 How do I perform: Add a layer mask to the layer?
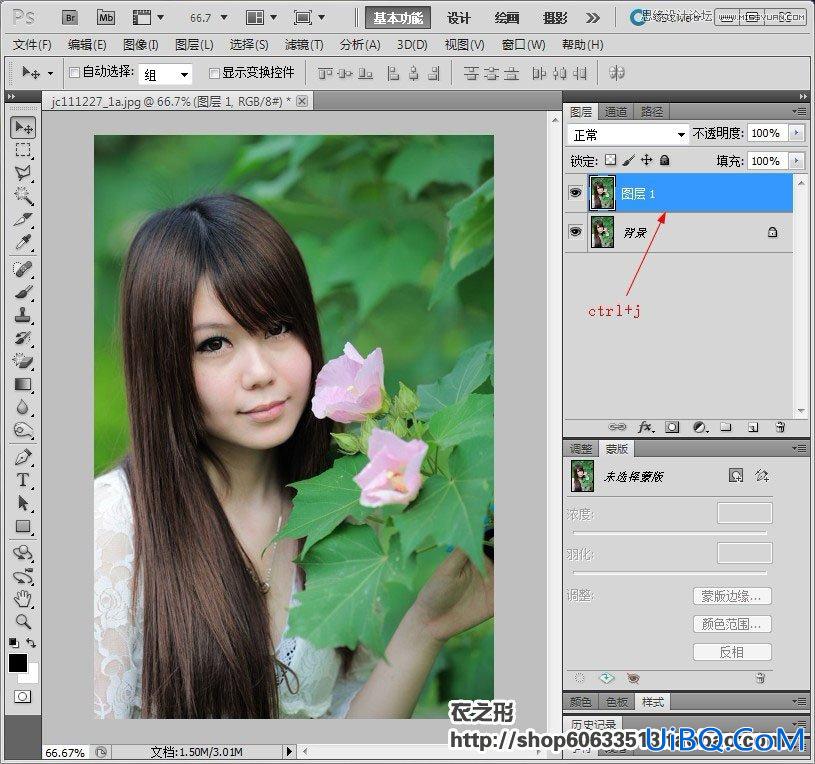672,427
